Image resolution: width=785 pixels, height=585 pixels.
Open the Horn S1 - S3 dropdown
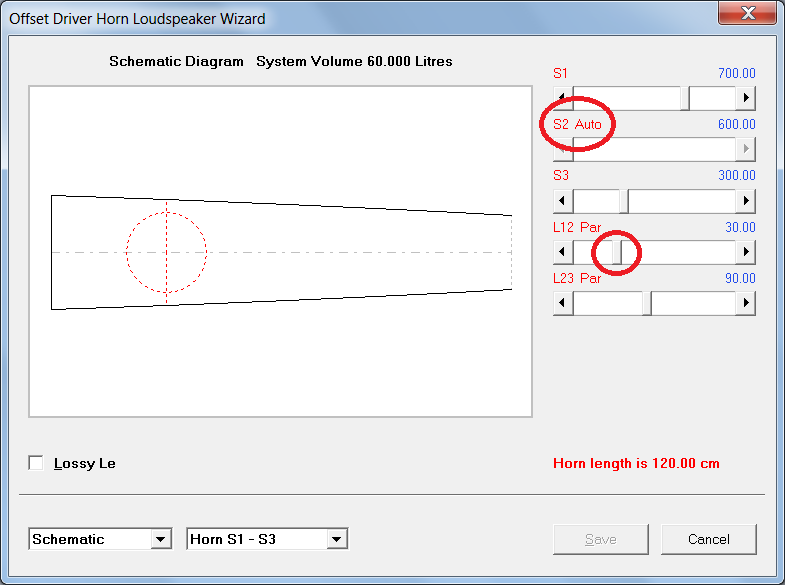pos(336,539)
